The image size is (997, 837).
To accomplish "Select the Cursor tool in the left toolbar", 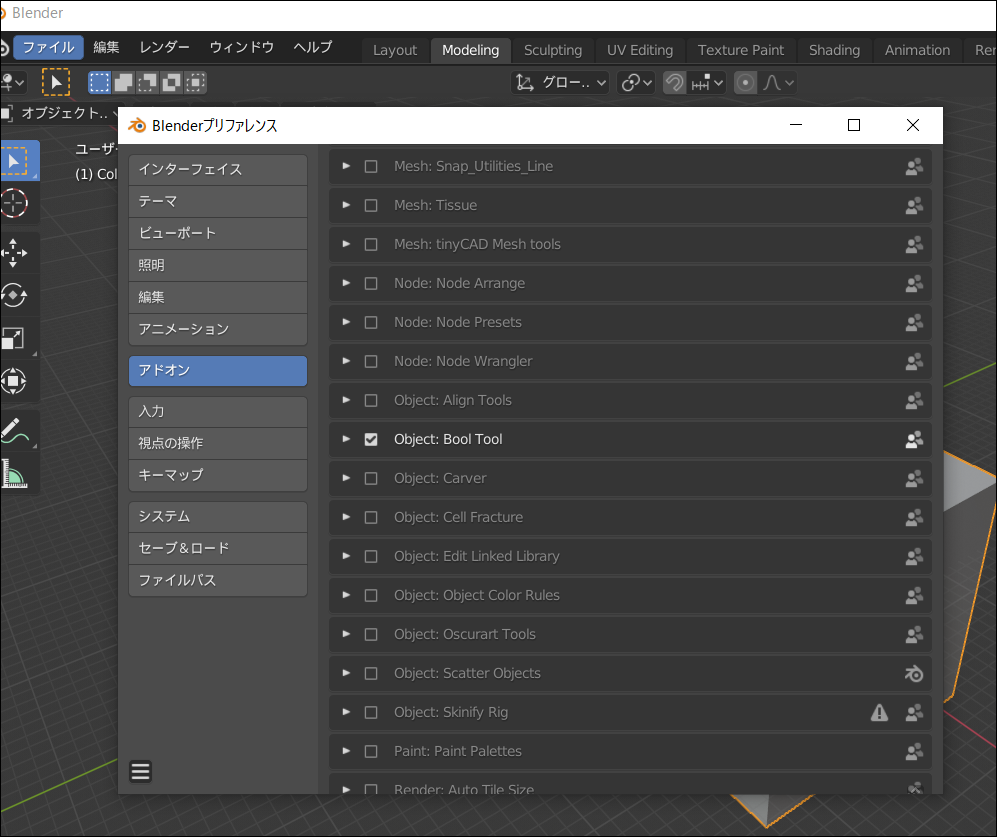I will click(14, 204).
